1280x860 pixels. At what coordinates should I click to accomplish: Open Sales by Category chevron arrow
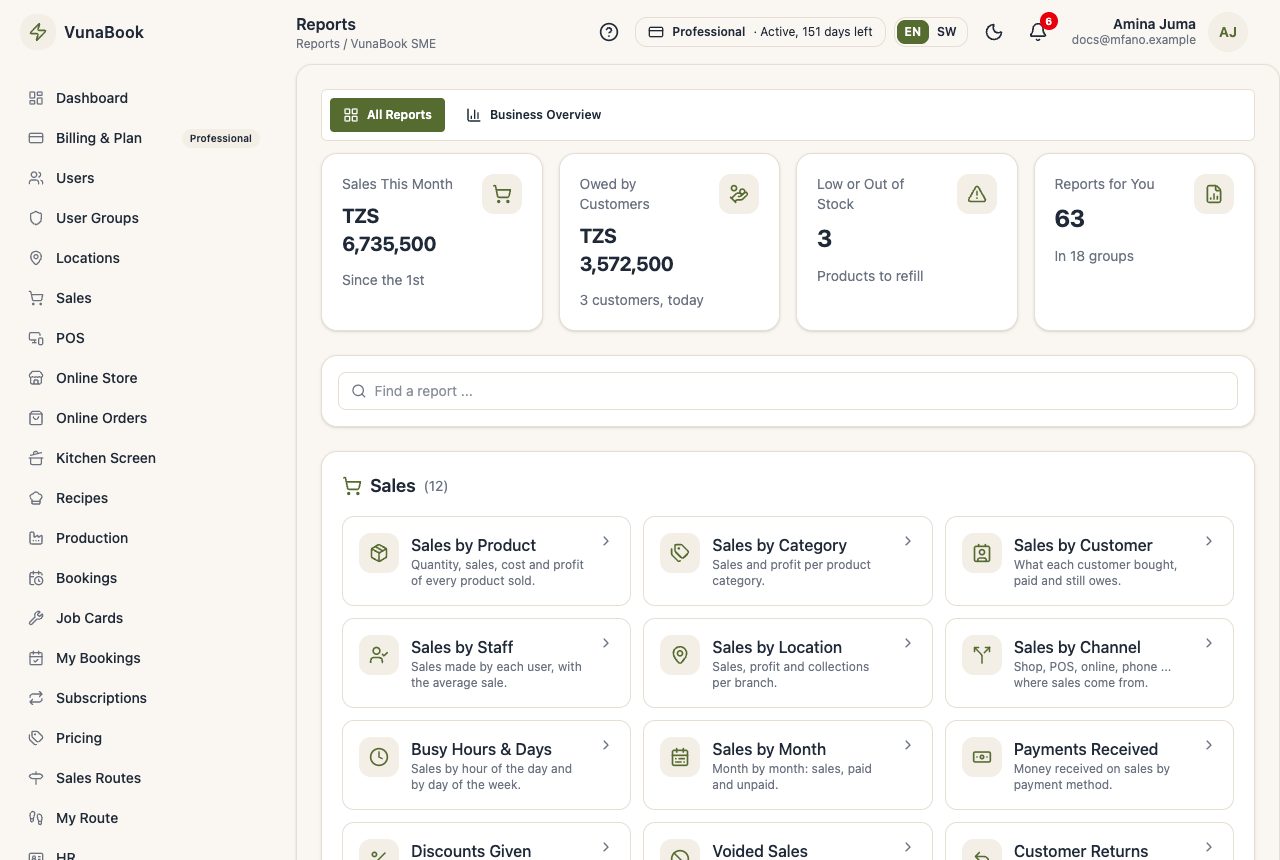pos(908,541)
